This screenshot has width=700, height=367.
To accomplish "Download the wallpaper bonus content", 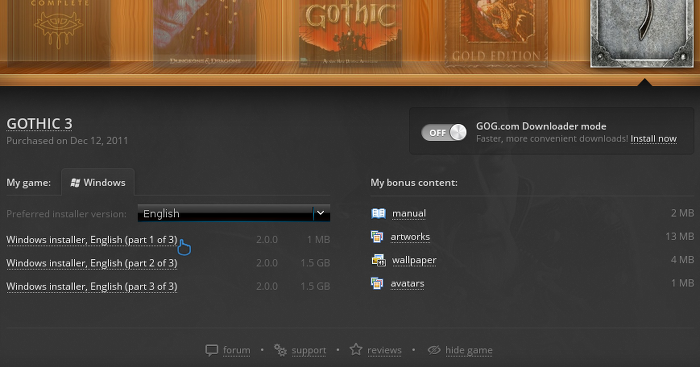I will (414, 260).
